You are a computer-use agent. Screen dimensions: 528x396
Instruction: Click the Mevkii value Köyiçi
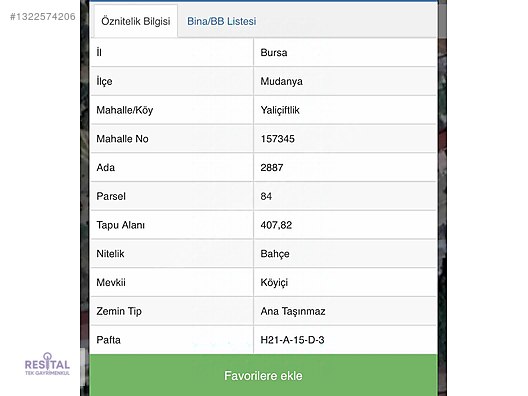(x=274, y=283)
